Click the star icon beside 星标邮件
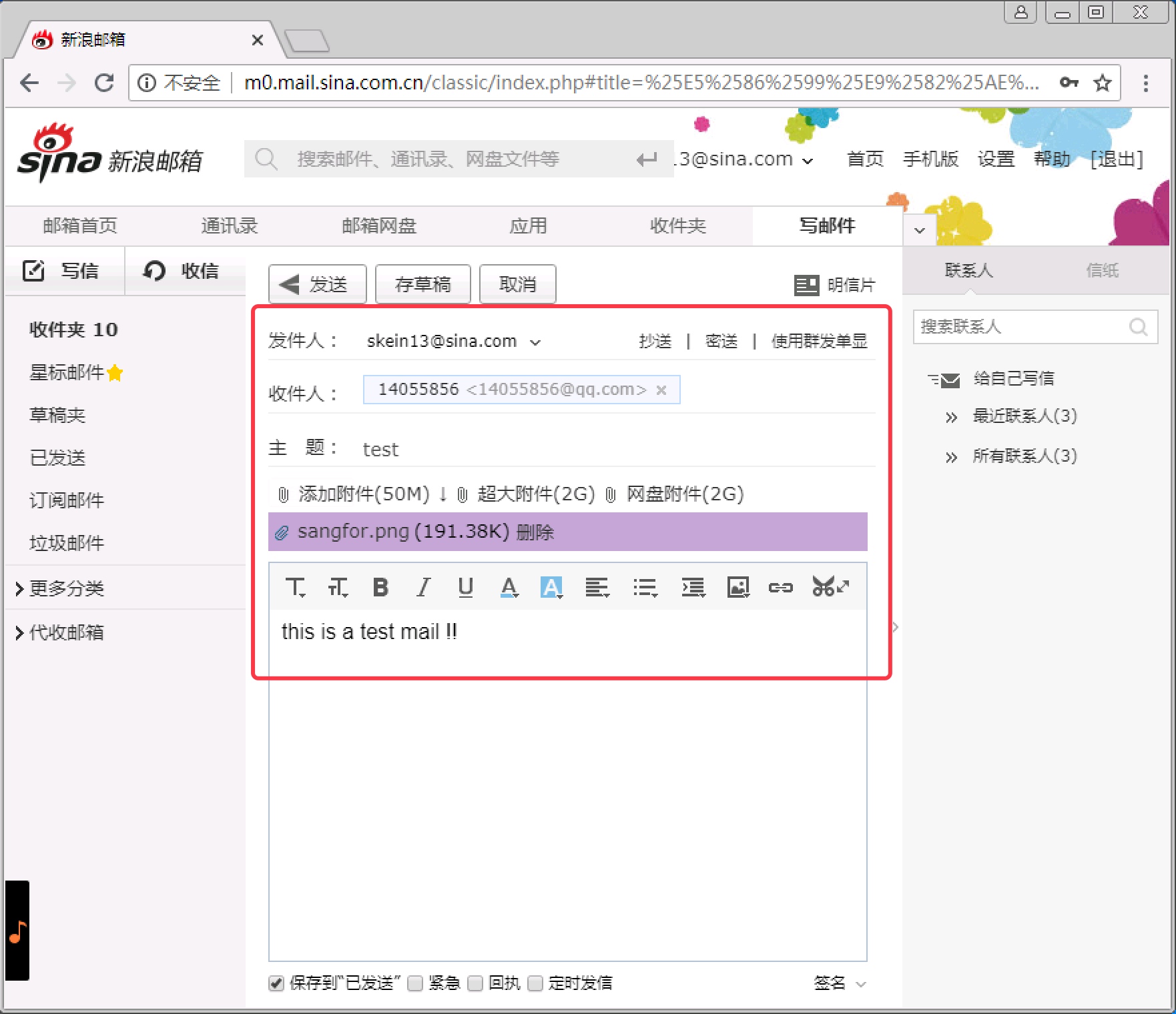The width and height of the screenshot is (1176, 1014). pos(115,373)
